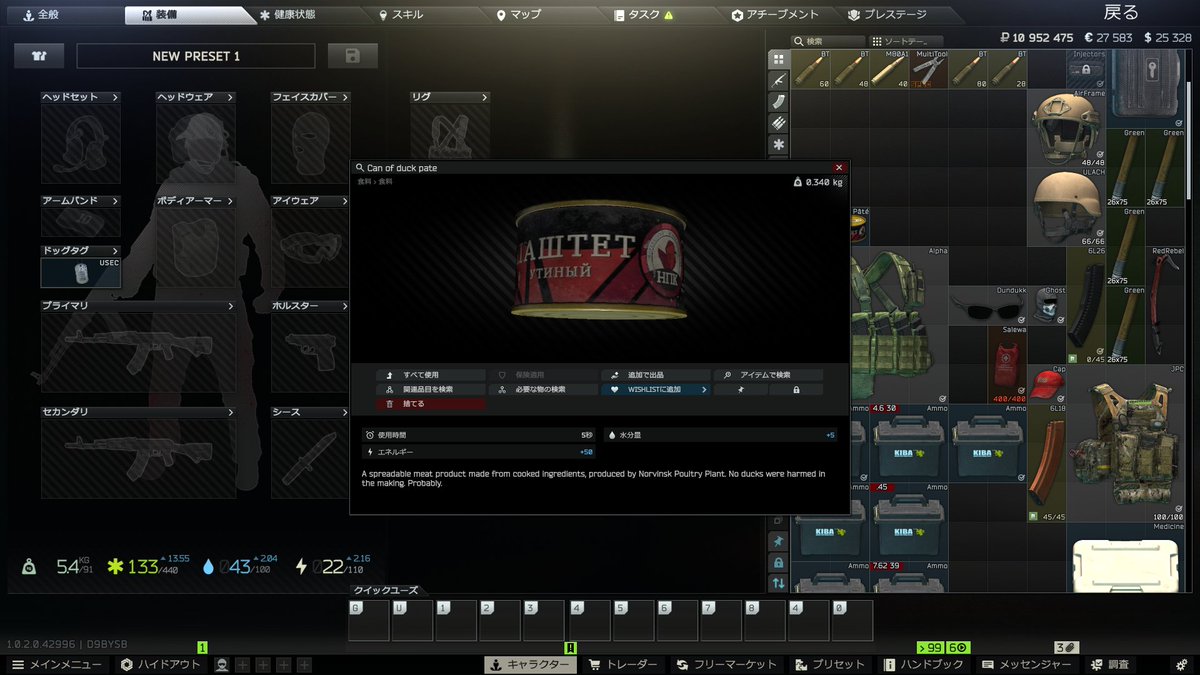Switch to the マップ tab

519,15
